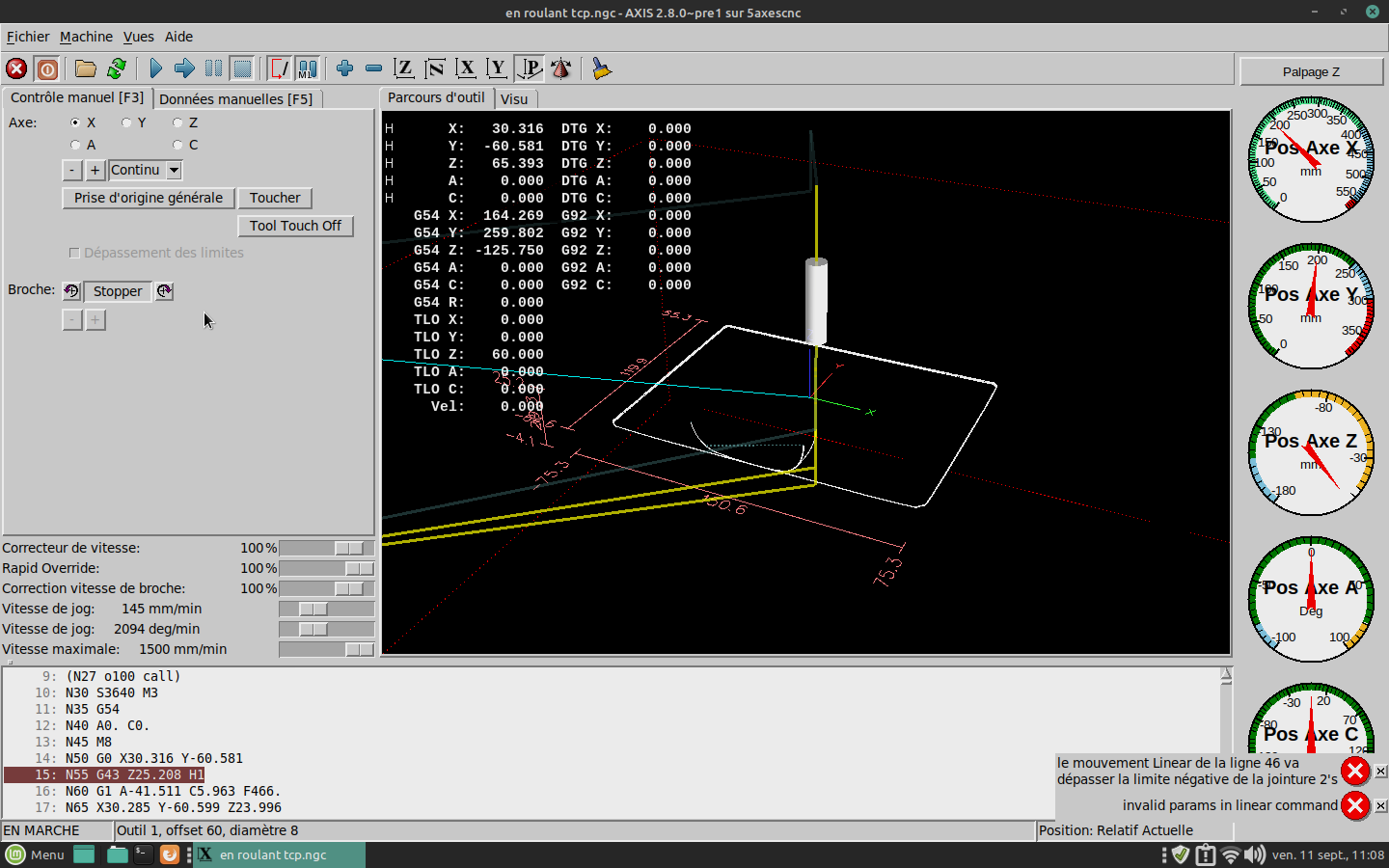This screenshot has width=1389, height=868.
Task: Toggle the emergency stop button
Action: 16,68
